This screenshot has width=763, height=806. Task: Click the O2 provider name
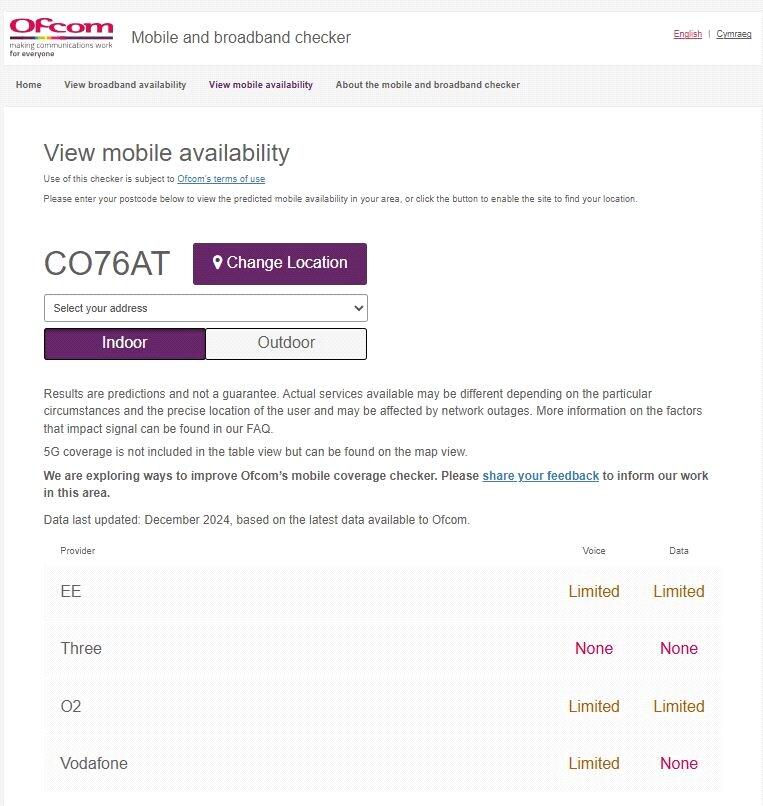71,706
